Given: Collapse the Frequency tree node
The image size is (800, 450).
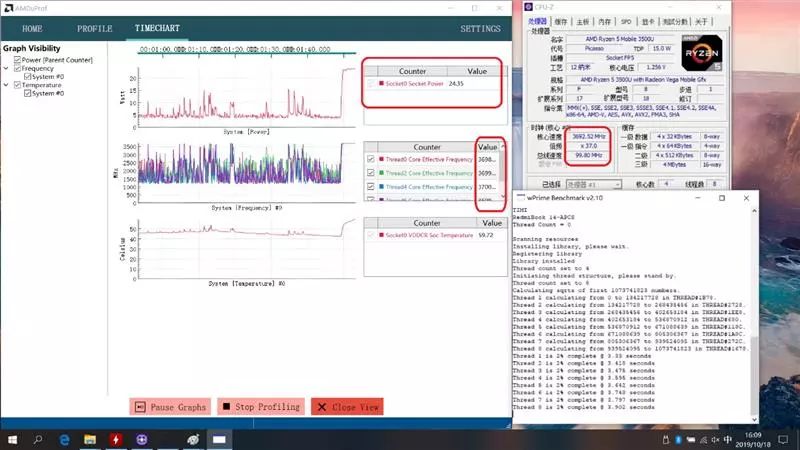Looking at the screenshot, I should point(6,68).
